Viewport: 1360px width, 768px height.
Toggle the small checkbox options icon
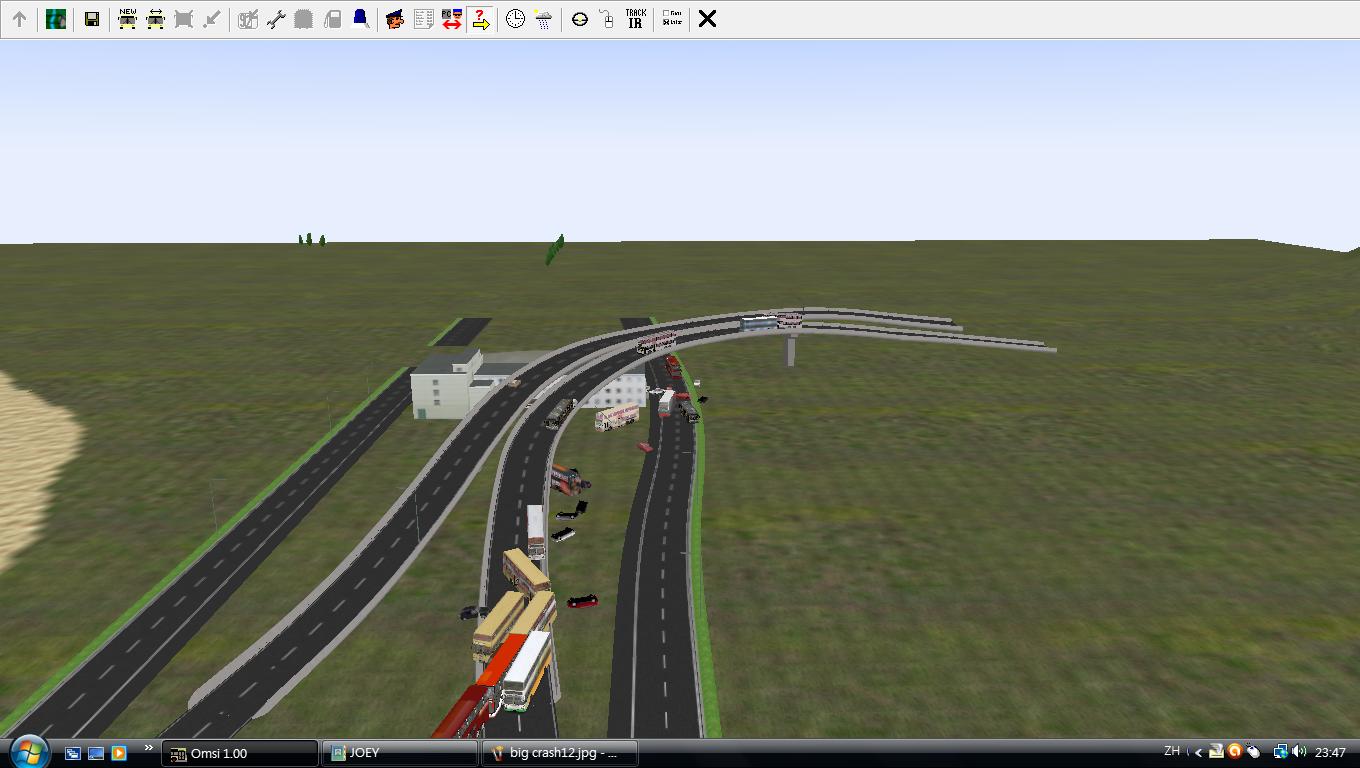point(672,19)
